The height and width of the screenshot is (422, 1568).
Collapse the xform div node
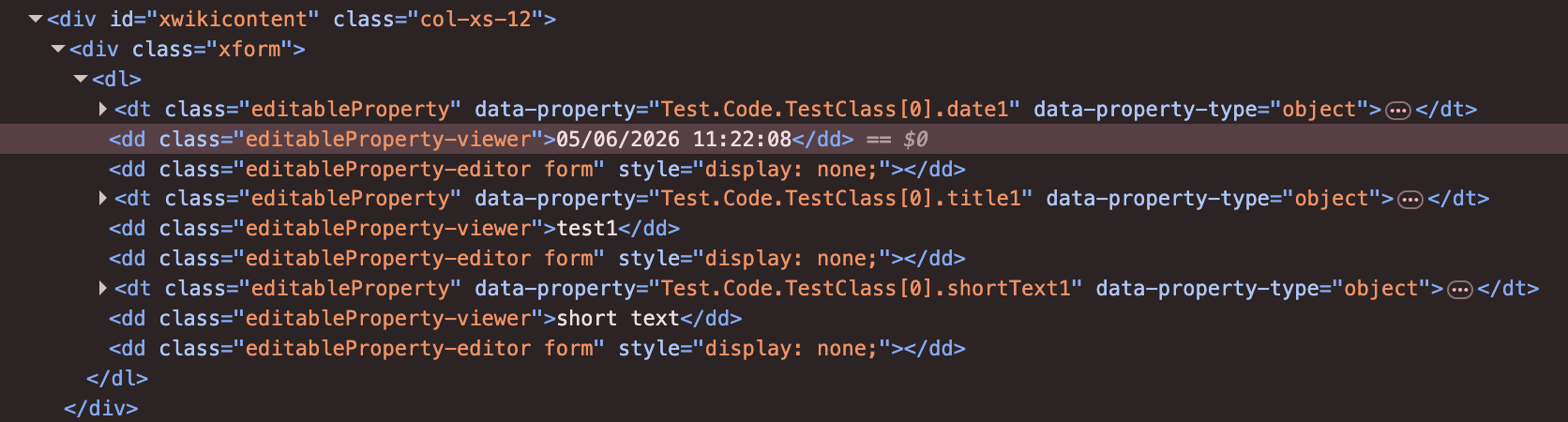pos(58,49)
